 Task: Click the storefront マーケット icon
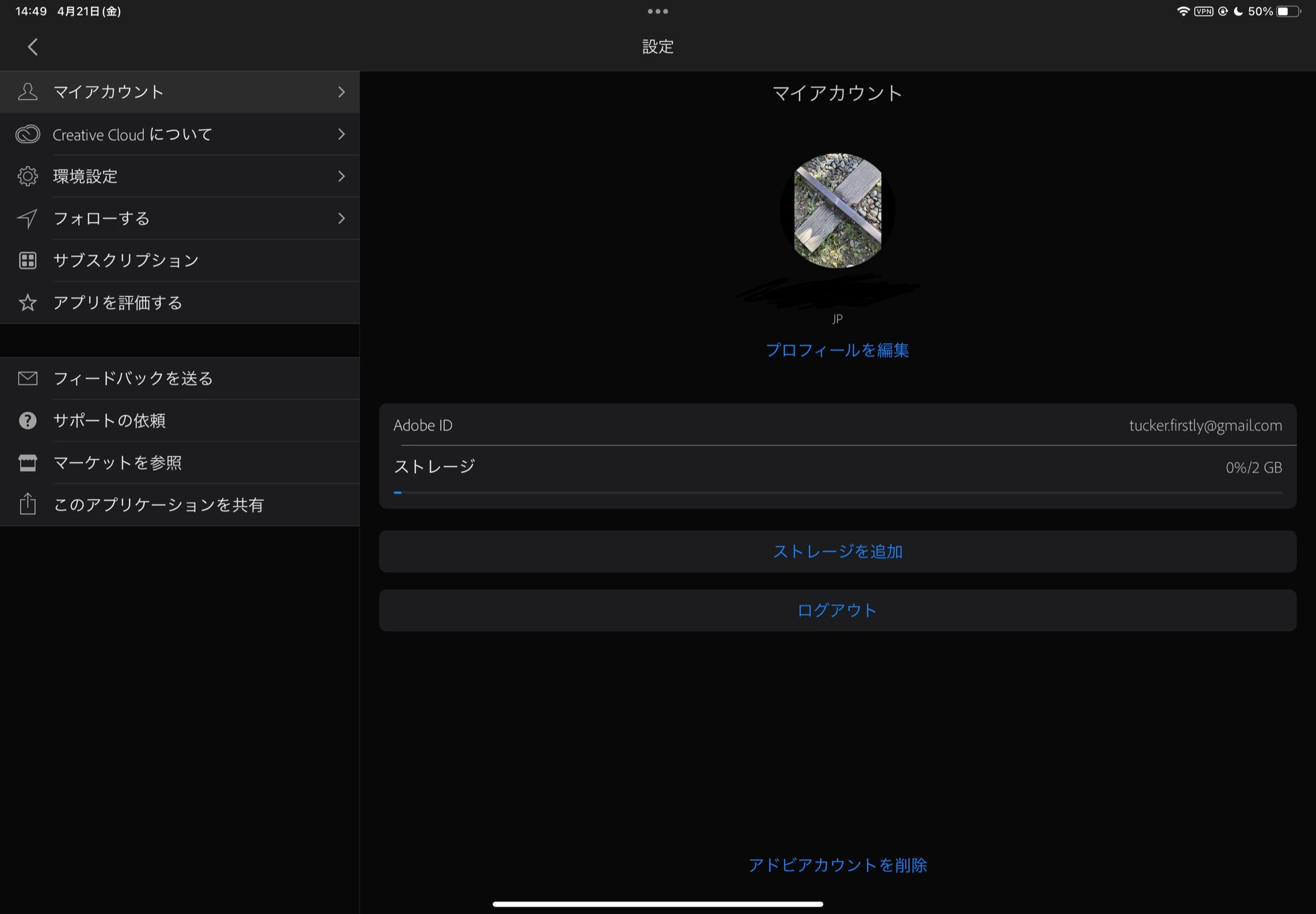[x=27, y=463]
